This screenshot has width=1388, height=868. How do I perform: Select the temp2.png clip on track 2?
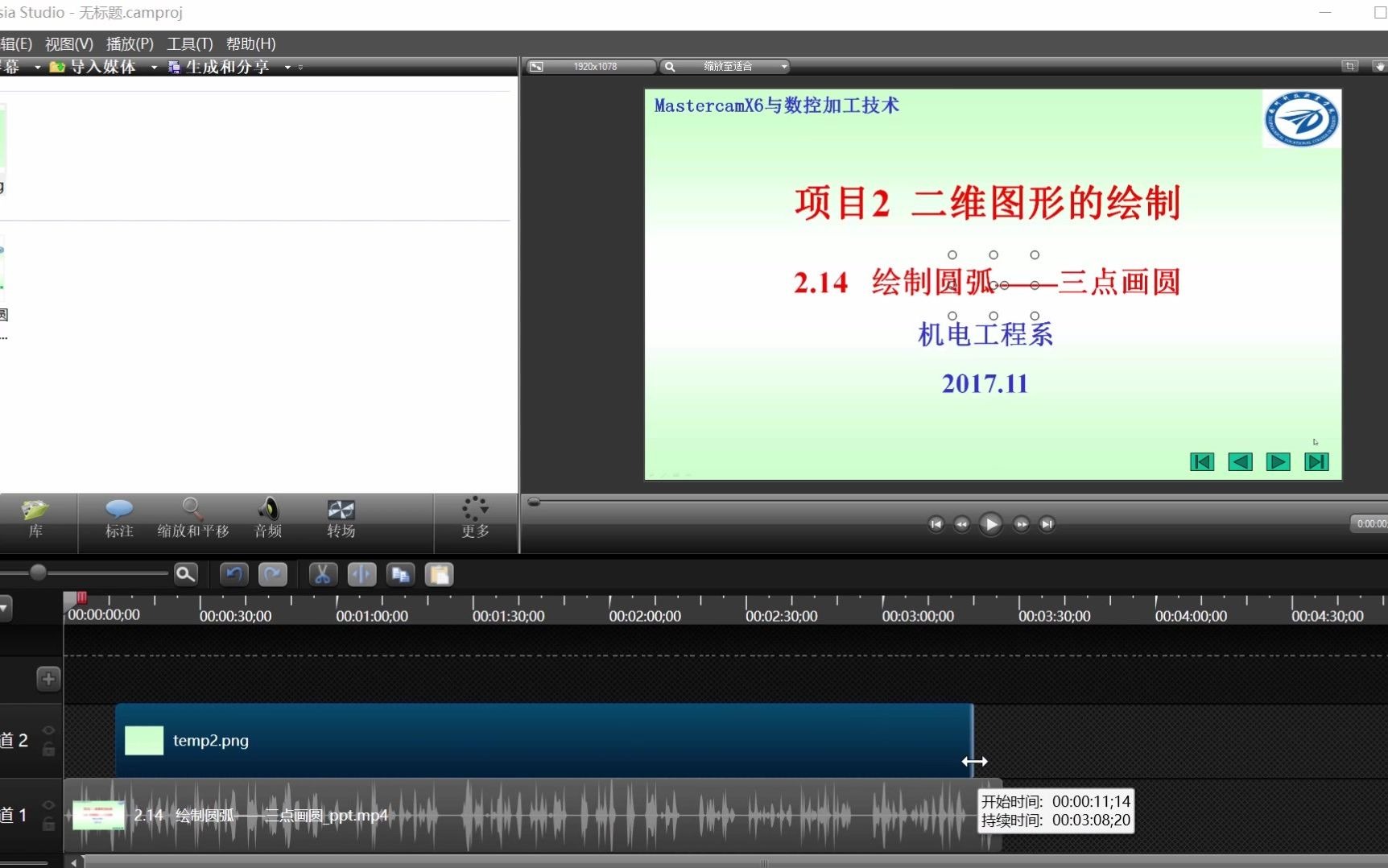(x=544, y=741)
